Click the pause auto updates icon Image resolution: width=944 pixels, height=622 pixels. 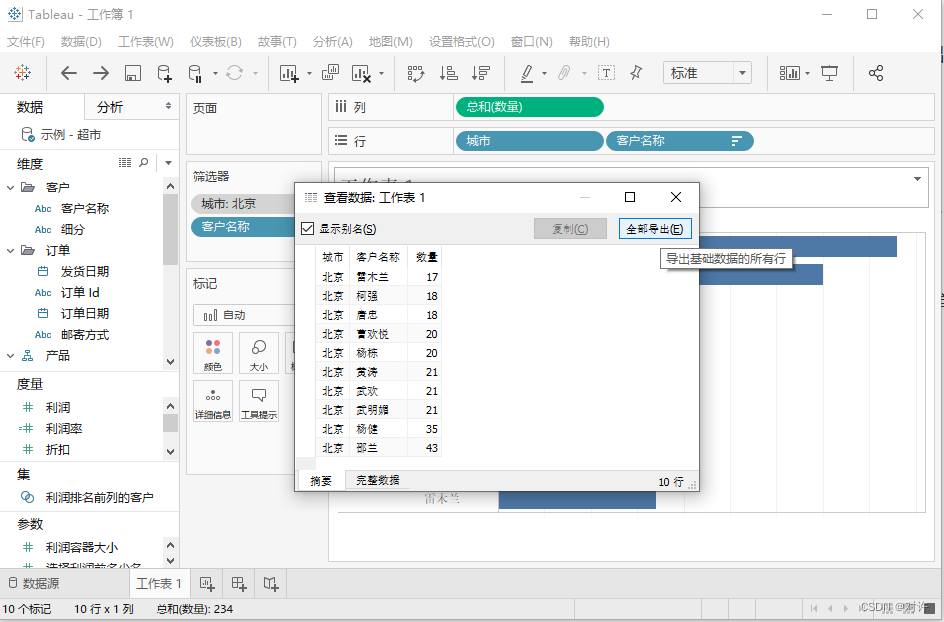pos(195,73)
